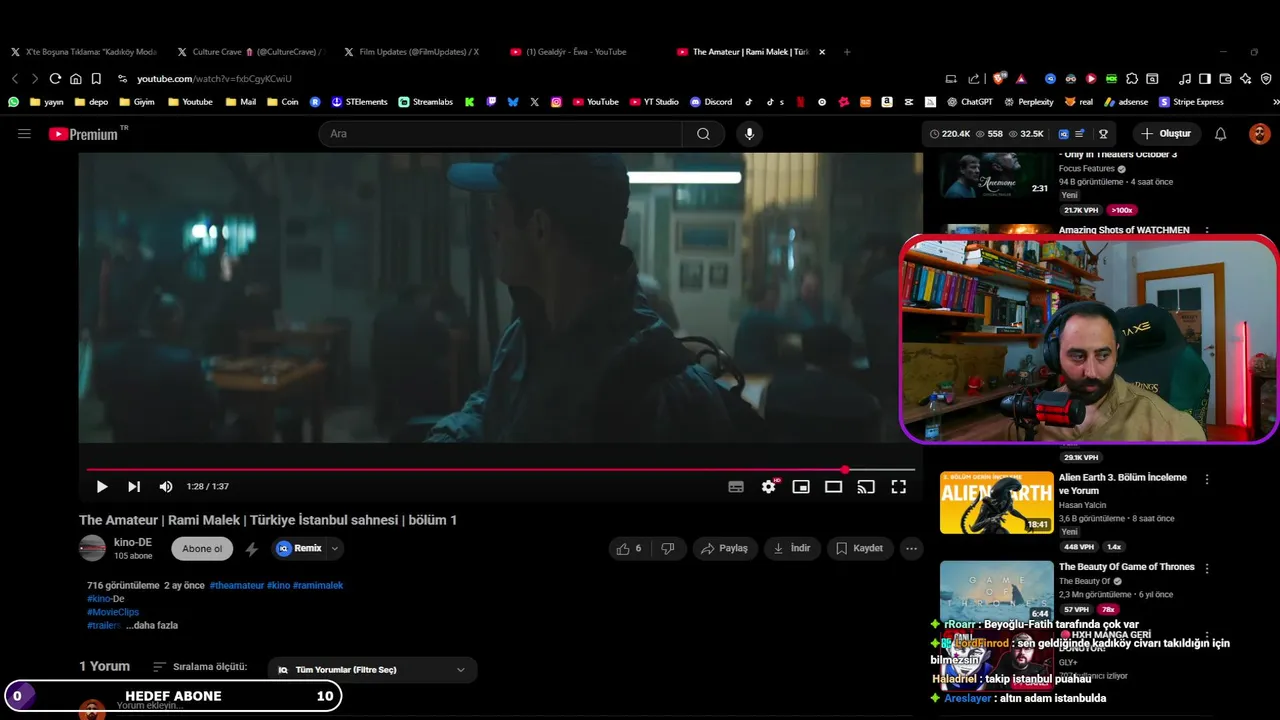
Task: Open options for The Beauty Of Game of Thrones
Action: (x=1207, y=569)
